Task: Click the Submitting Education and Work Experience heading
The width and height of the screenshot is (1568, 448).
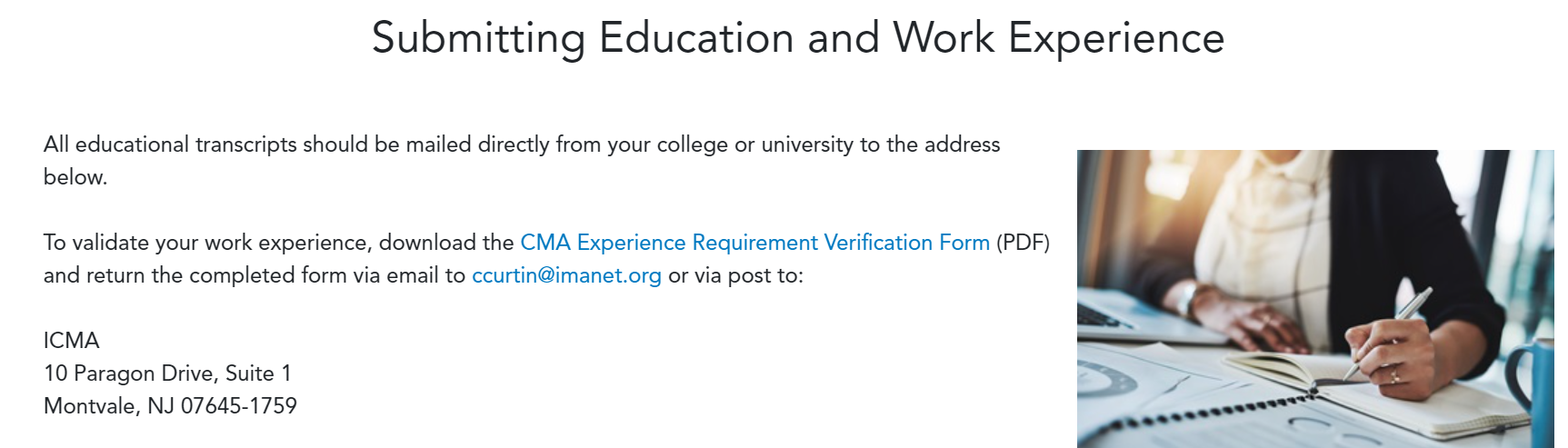Action: point(798,38)
